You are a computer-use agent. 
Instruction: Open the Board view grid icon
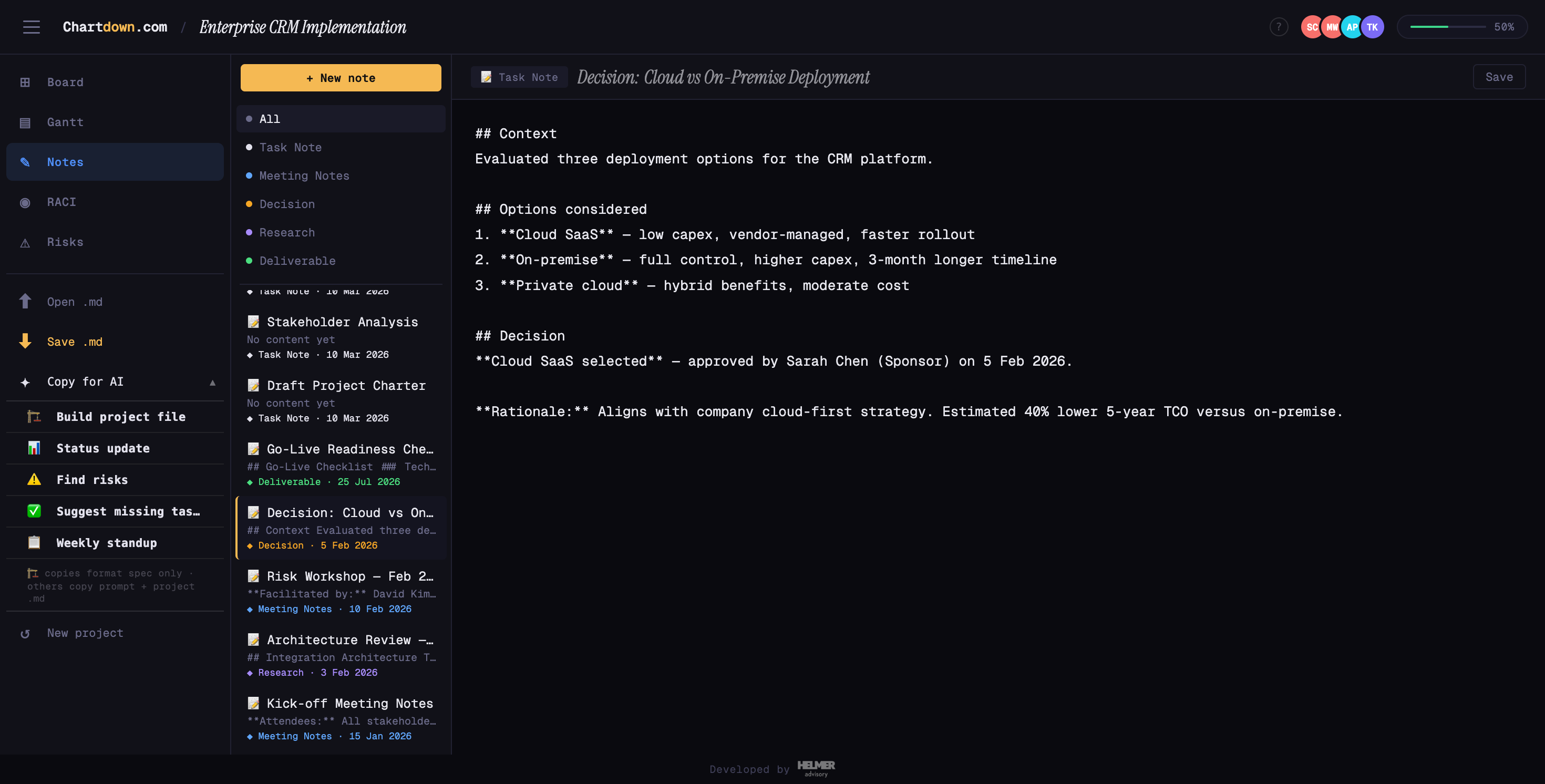click(x=25, y=81)
